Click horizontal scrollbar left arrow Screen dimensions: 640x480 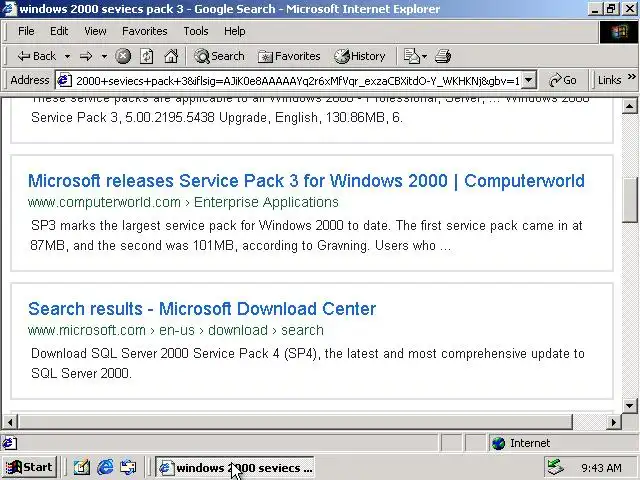pyautogui.click(x=10, y=422)
